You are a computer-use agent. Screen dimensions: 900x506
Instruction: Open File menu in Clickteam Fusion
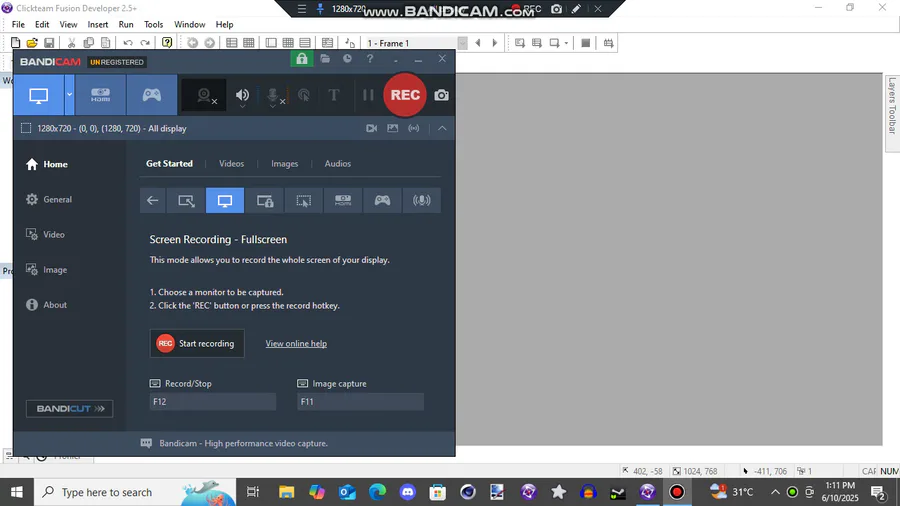(18, 25)
